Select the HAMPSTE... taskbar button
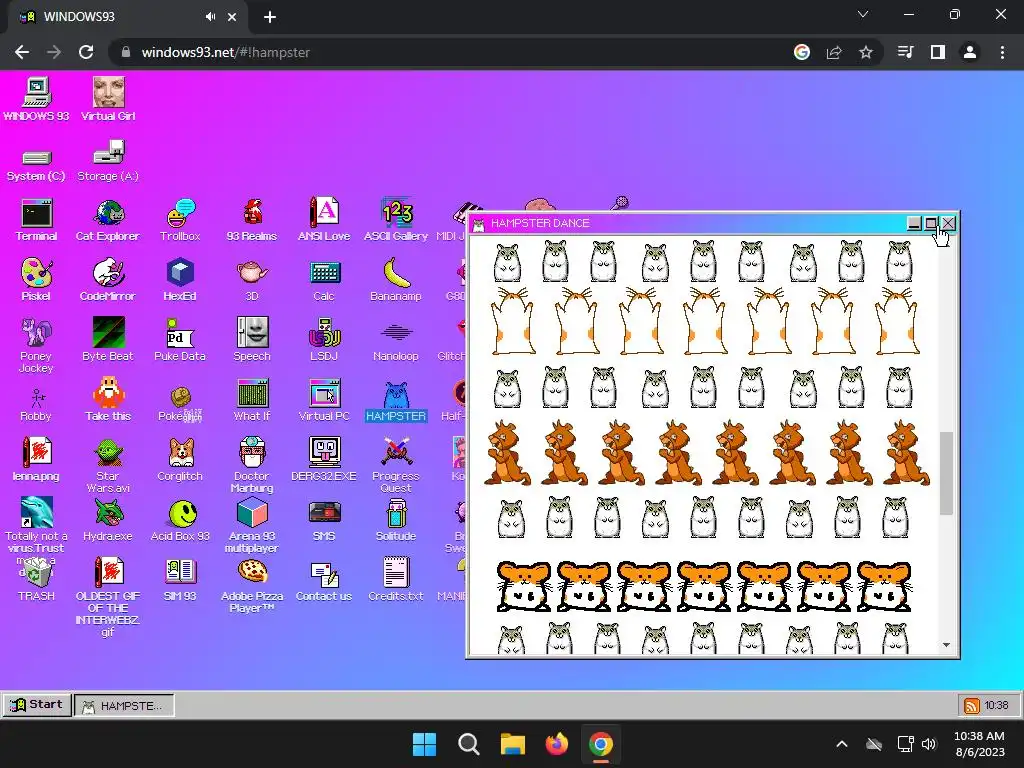 click(124, 705)
